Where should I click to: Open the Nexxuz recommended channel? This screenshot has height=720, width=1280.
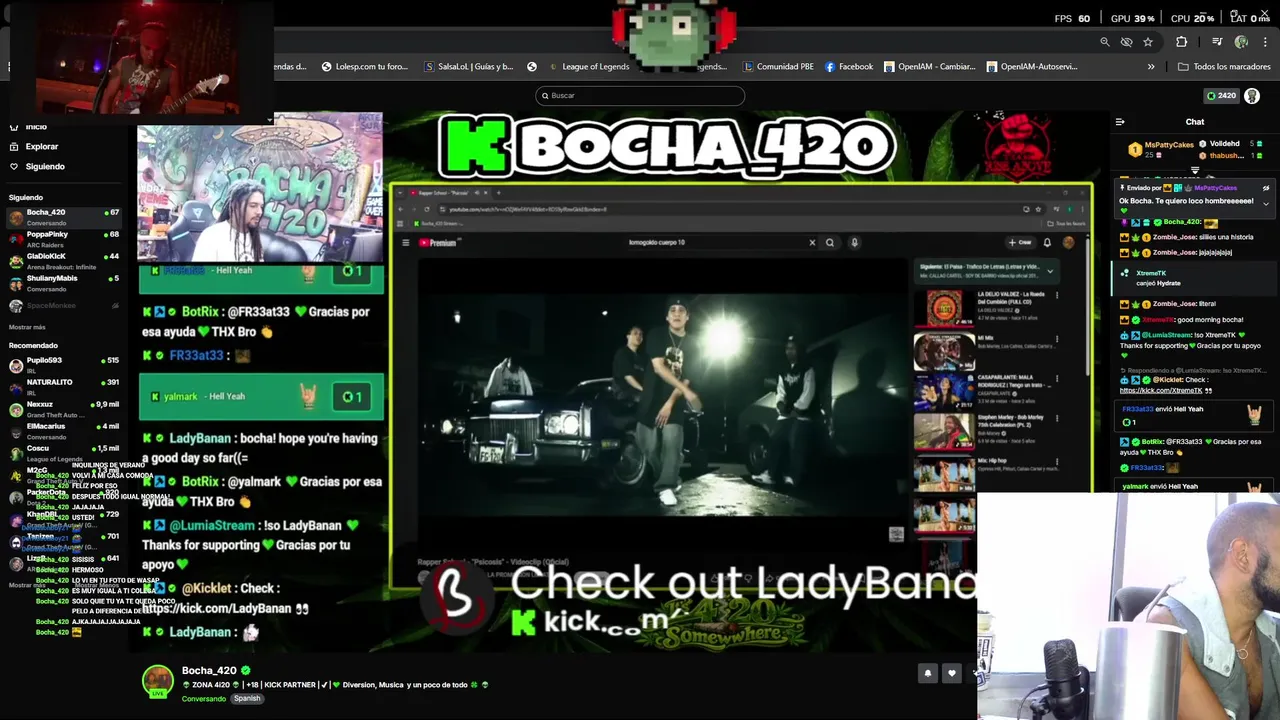64,409
